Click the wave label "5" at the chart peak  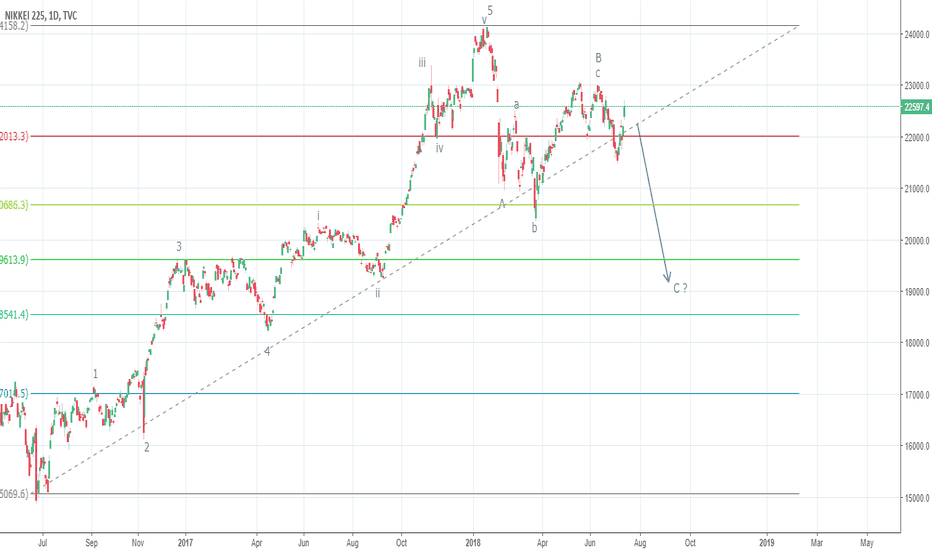490,10
